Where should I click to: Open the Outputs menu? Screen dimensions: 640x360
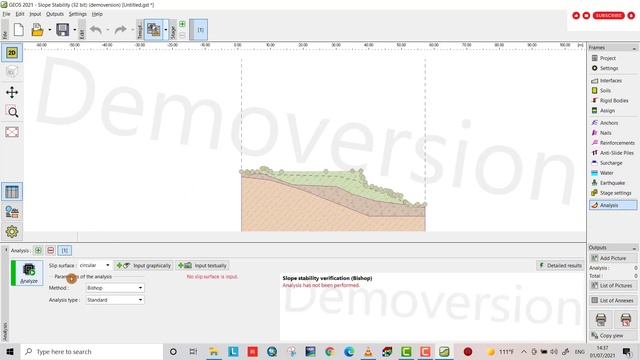coord(55,14)
